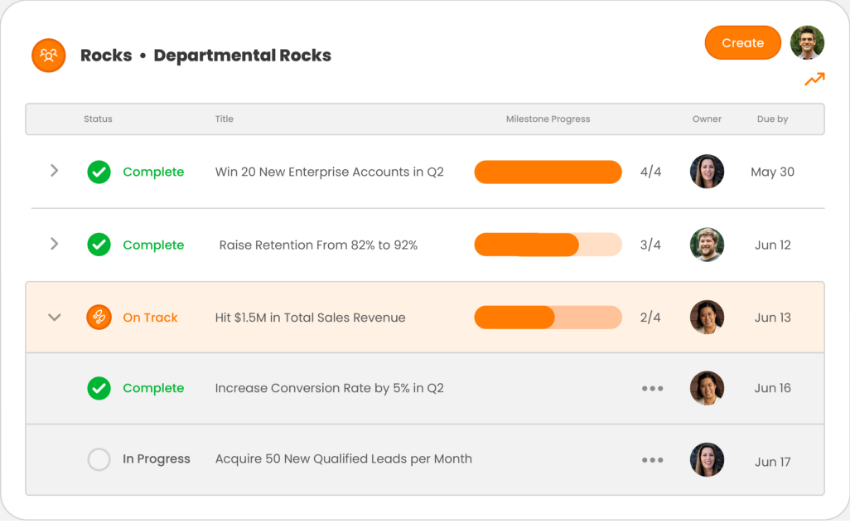This screenshot has width=850, height=521.
Task: Click milestone progress bar for Hit $1.5M rock
Action: 547,318
